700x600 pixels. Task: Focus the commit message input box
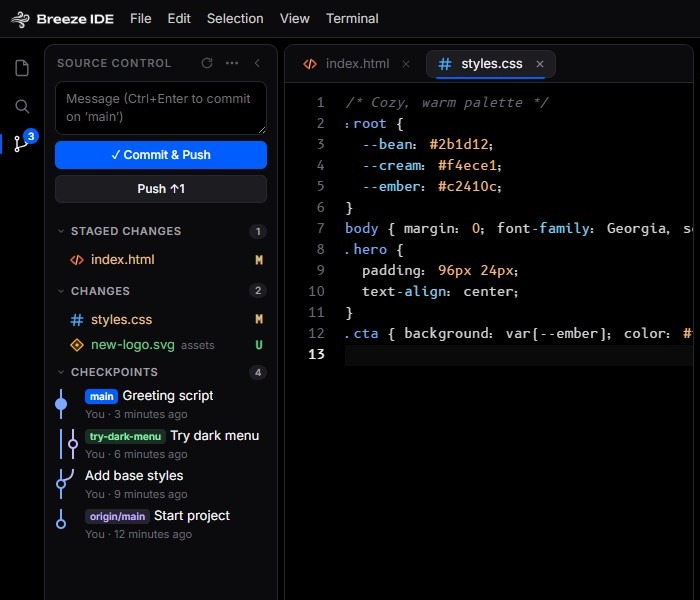161,108
